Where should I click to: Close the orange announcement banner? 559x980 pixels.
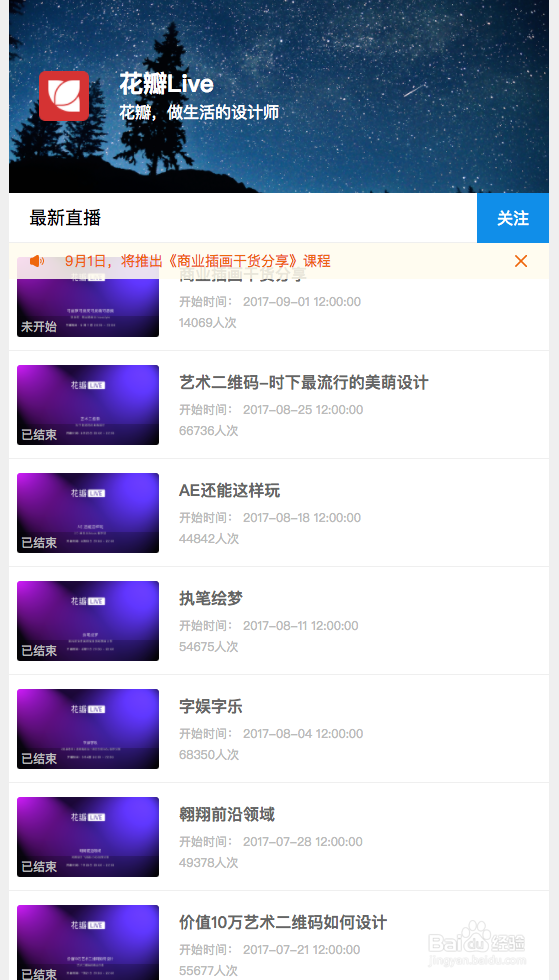(521, 261)
